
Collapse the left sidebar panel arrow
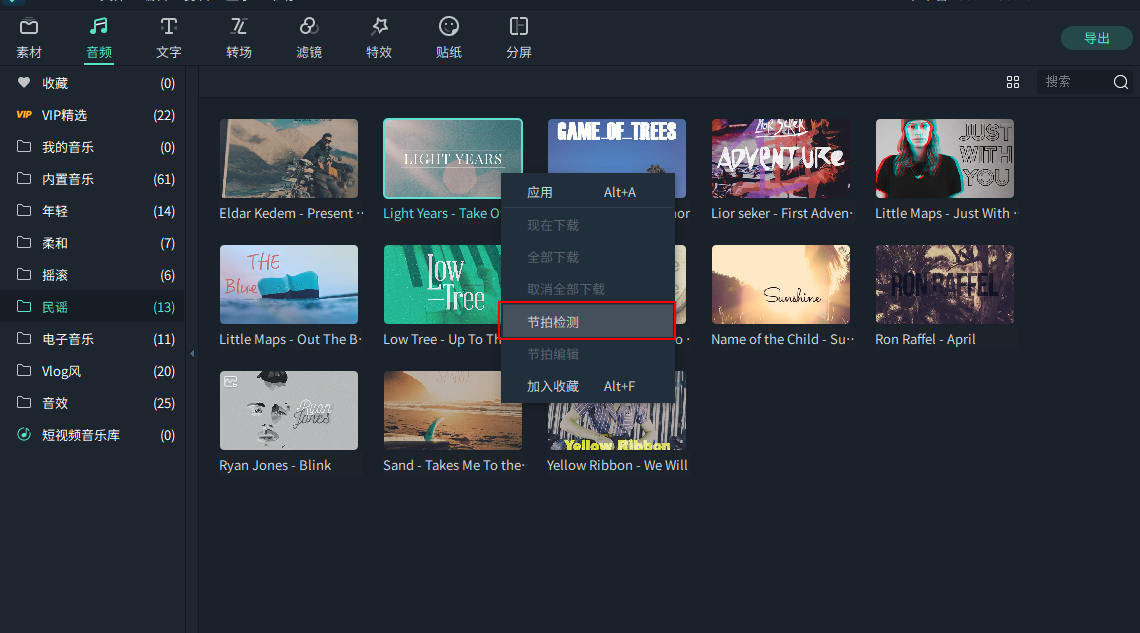pyautogui.click(x=192, y=353)
